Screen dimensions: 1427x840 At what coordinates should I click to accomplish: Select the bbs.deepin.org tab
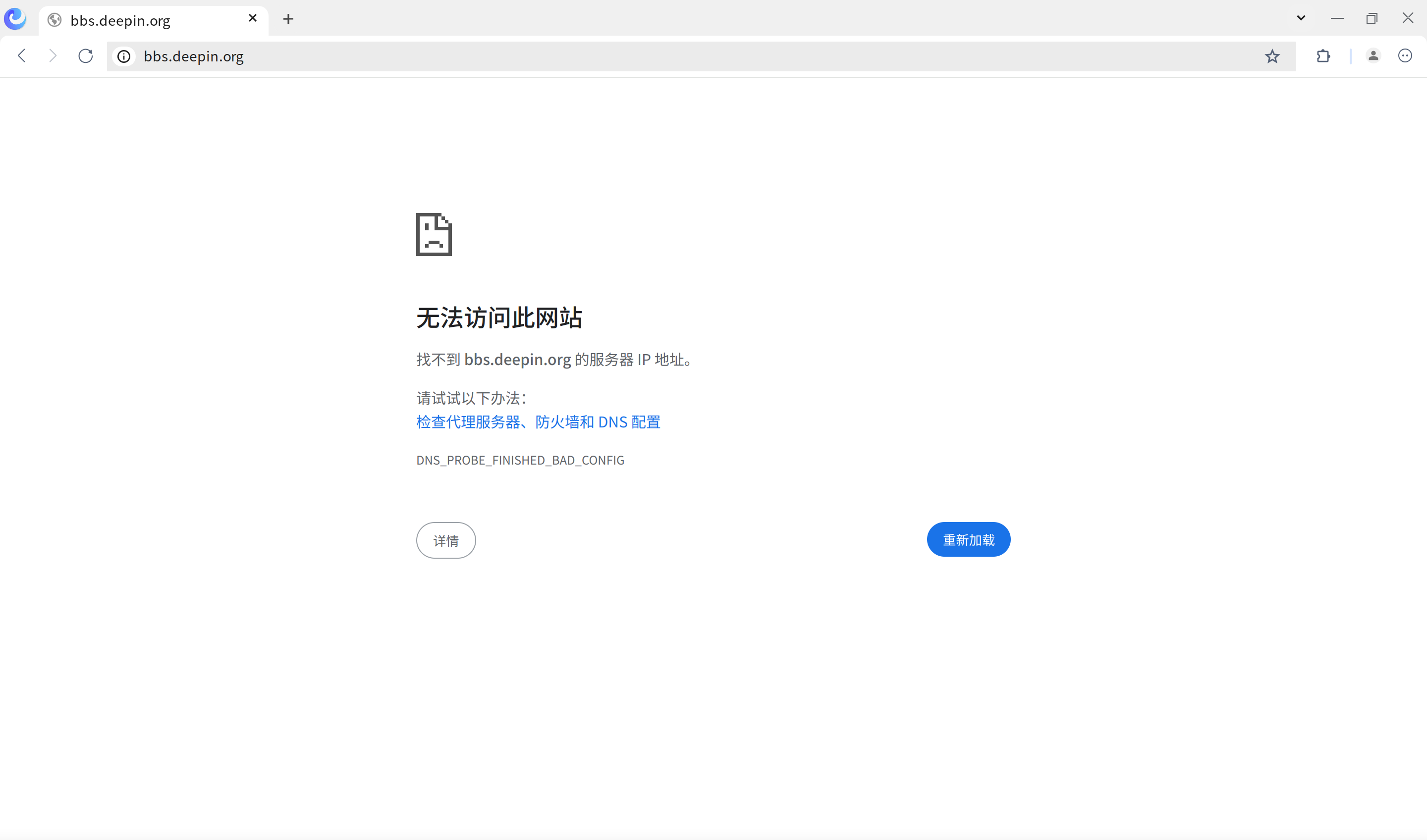pyautogui.click(x=153, y=20)
